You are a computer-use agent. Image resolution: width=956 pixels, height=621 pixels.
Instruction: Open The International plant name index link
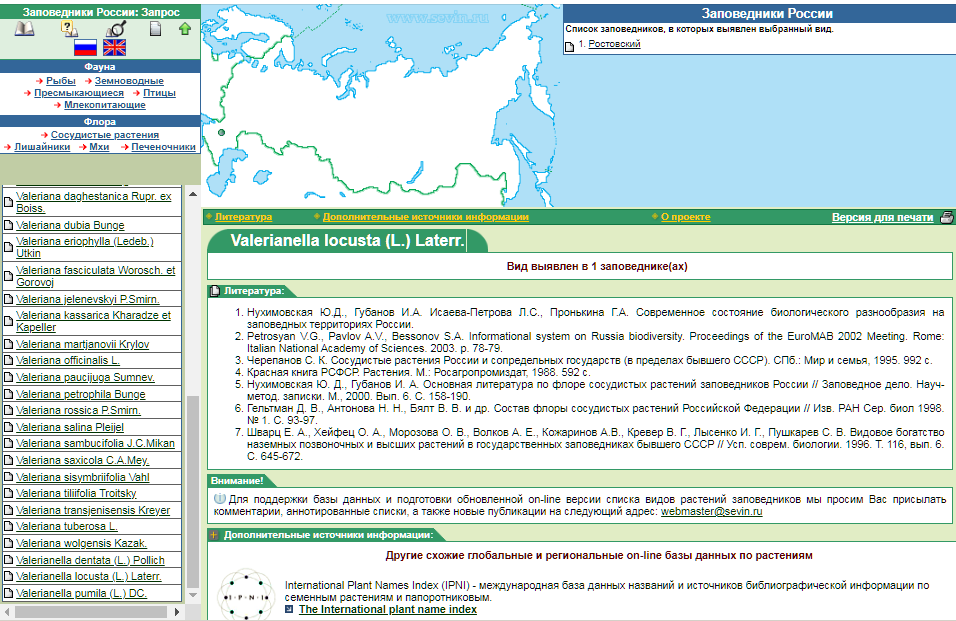click(387, 609)
